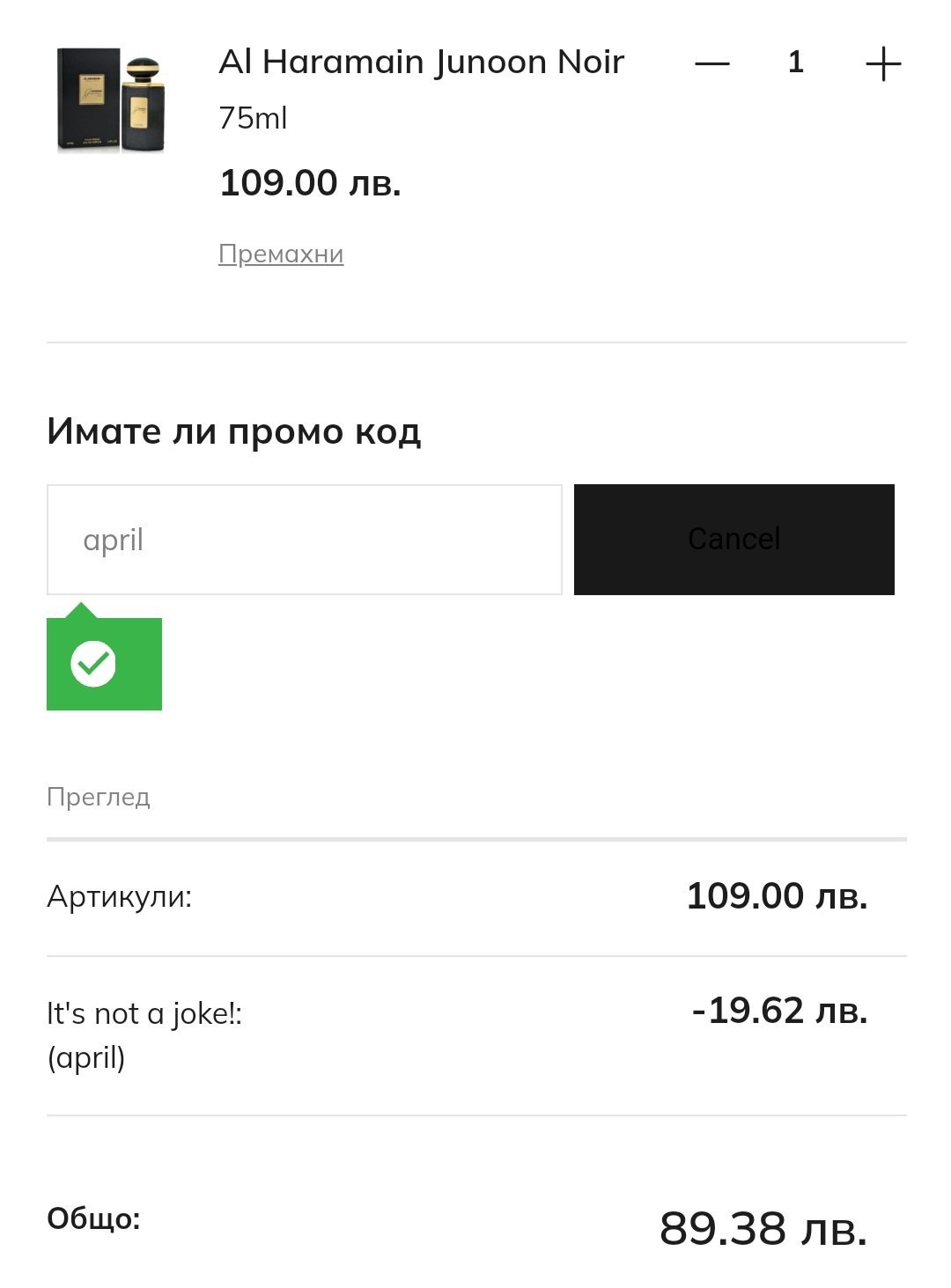The image size is (951, 1288).
Task: Decrease quantity with the minus icon
Action: (711, 63)
